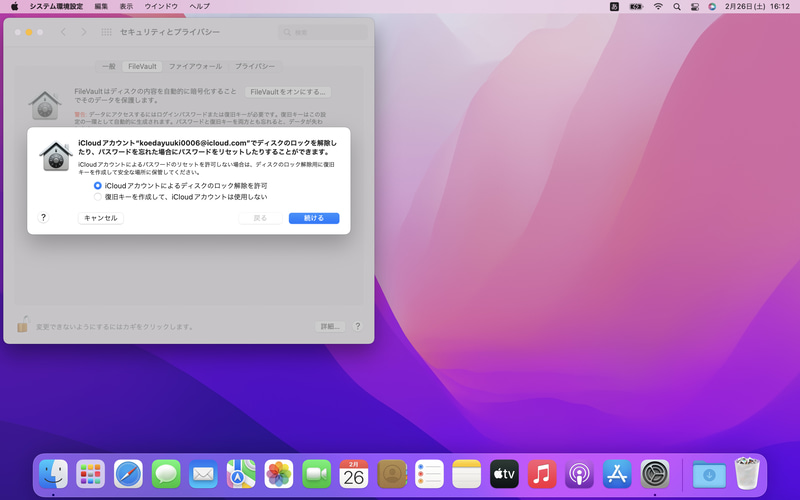Go forward with the toolbar right chevron

pos(84,32)
